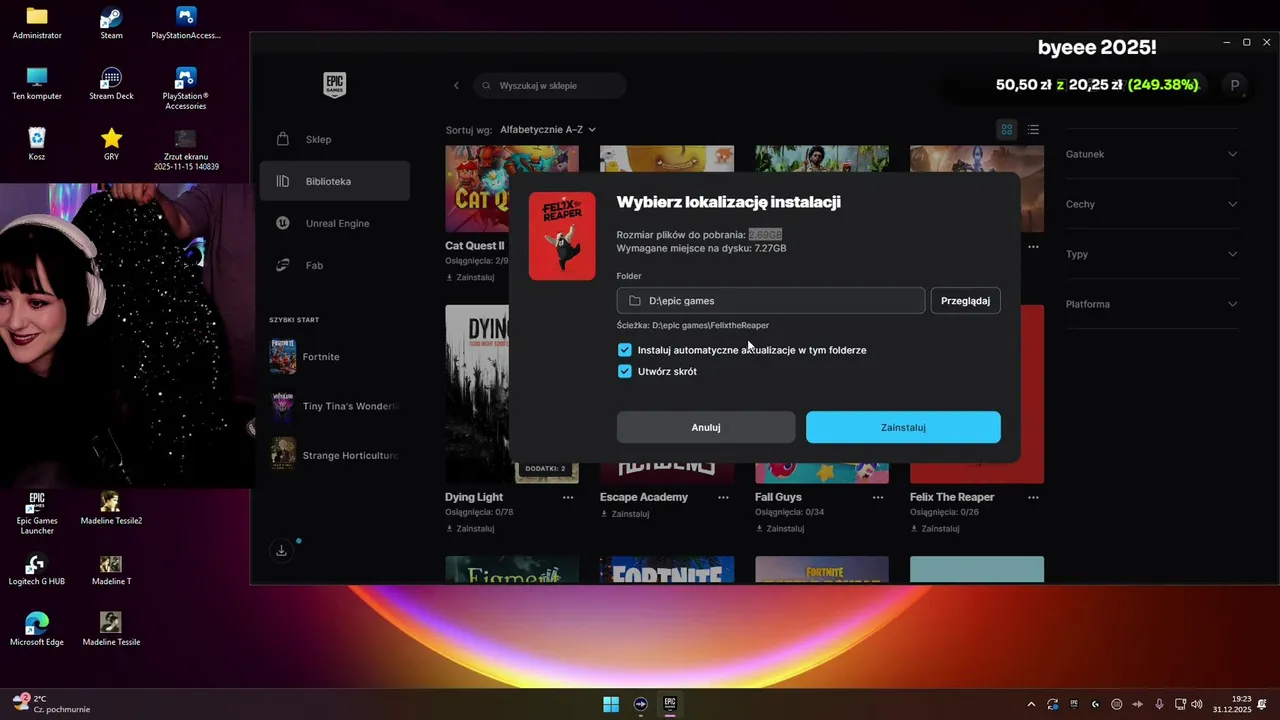Open the Sklep store section
Screen dimensions: 1280x720
tap(334, 139)
